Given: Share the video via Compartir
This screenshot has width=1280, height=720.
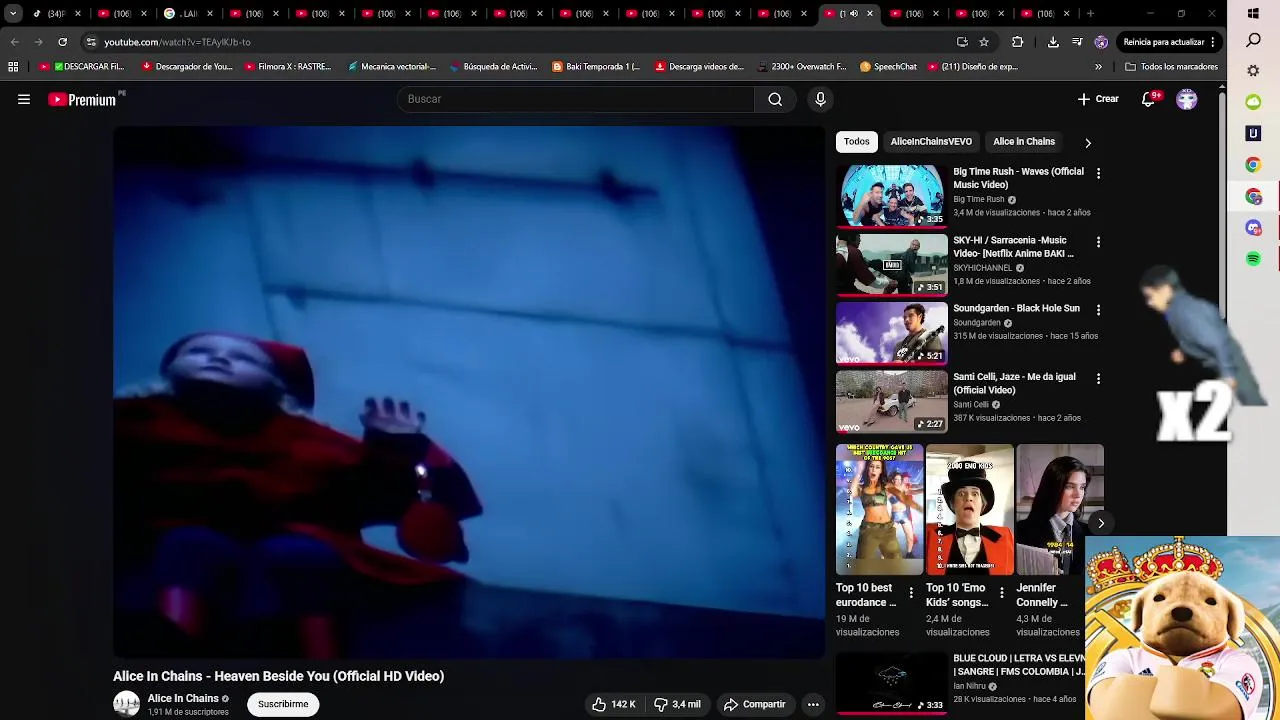Looking at the screenshot, I should click(x=755, y=704).
